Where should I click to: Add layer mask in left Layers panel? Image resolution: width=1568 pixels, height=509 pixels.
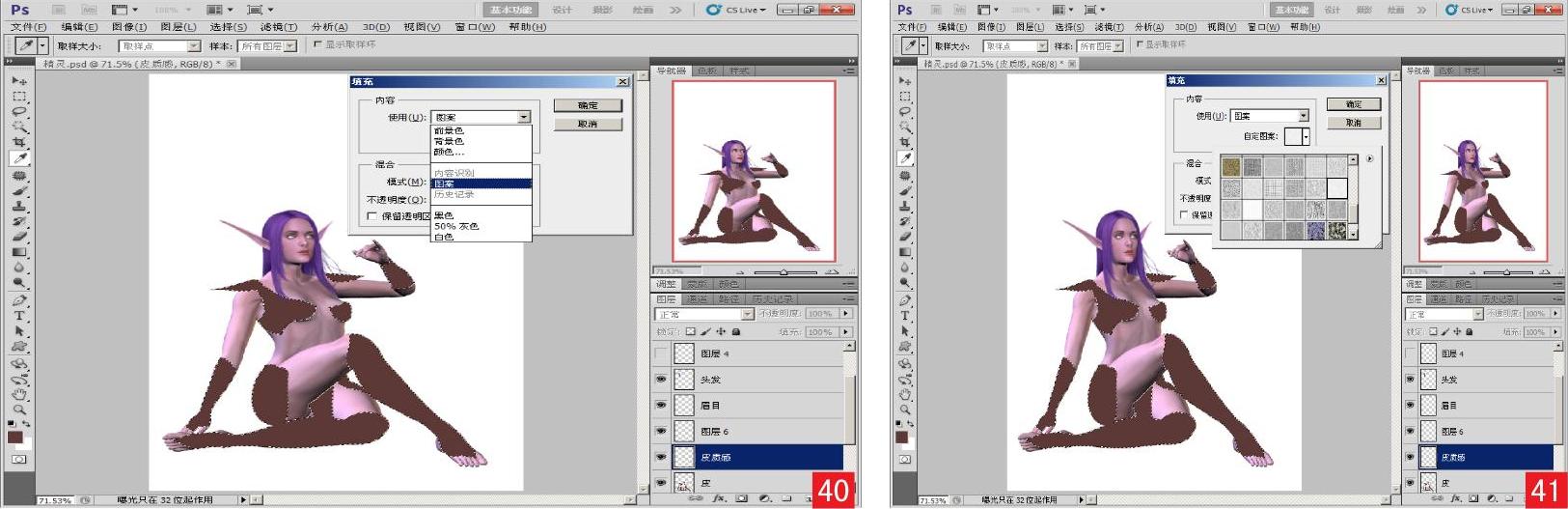pyautogui.click(x=741, y=499)
